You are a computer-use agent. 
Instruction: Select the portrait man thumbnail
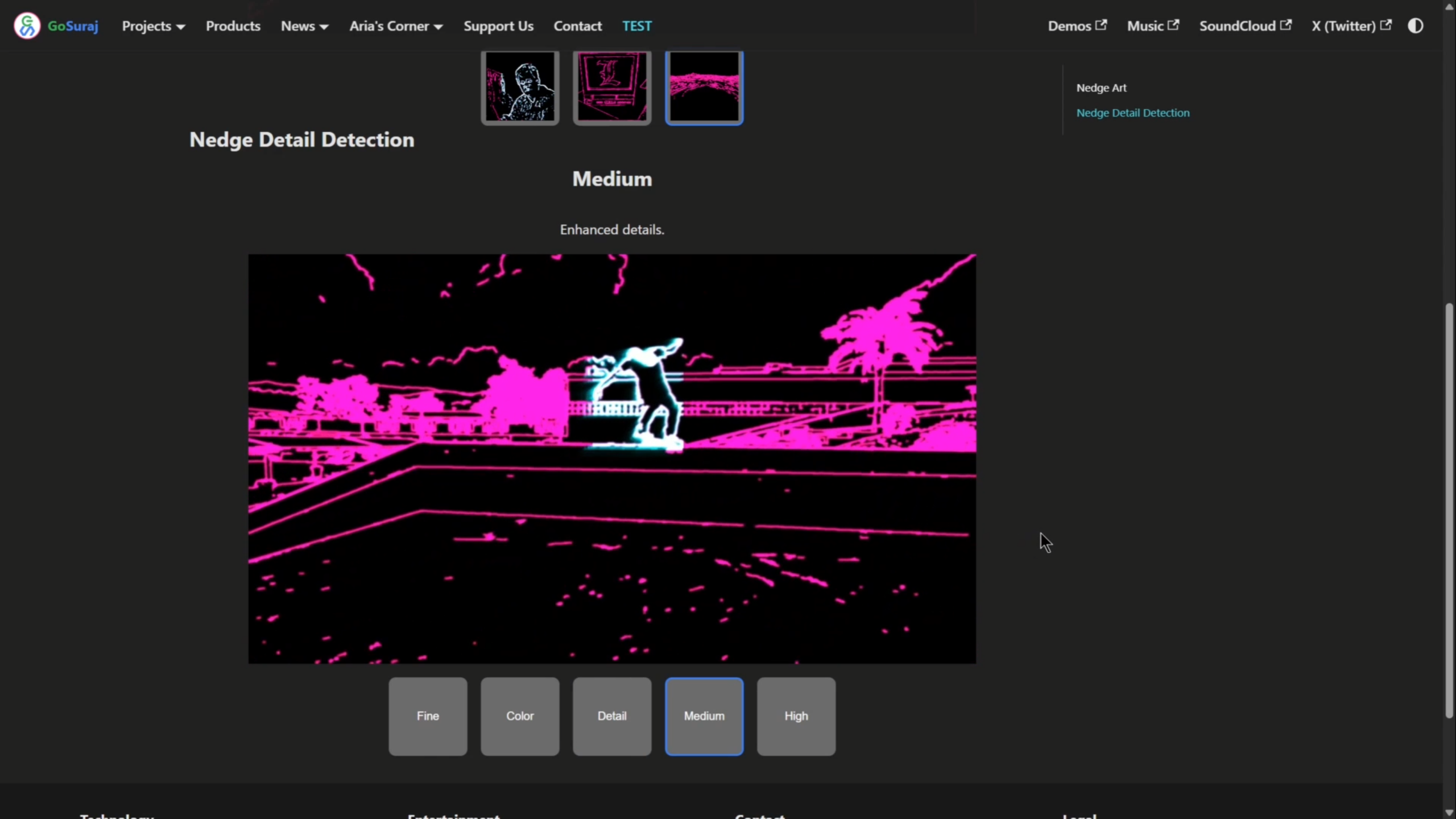520,86
